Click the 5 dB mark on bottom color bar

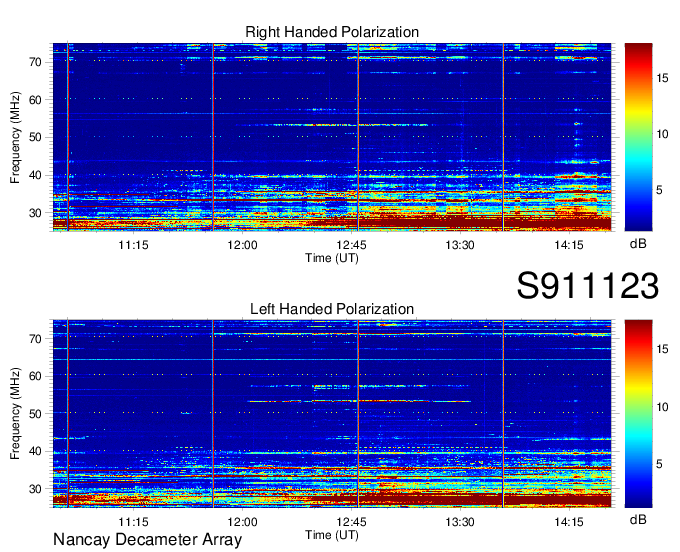point(659,464)
